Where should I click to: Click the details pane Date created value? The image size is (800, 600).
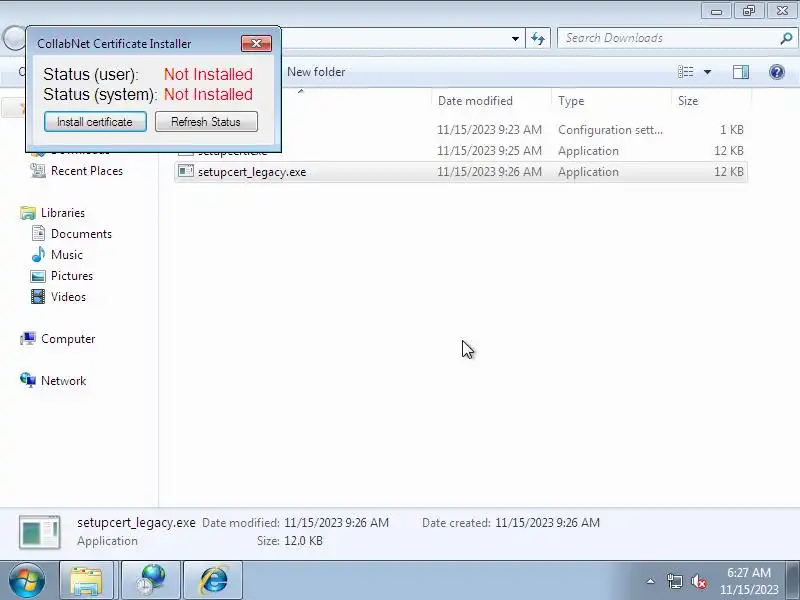point(547,522)
